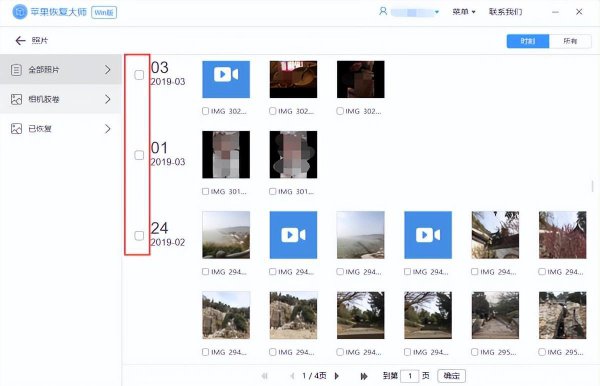Go to the next page arrow
600x386 pixels.
click(x=337, y=376)
